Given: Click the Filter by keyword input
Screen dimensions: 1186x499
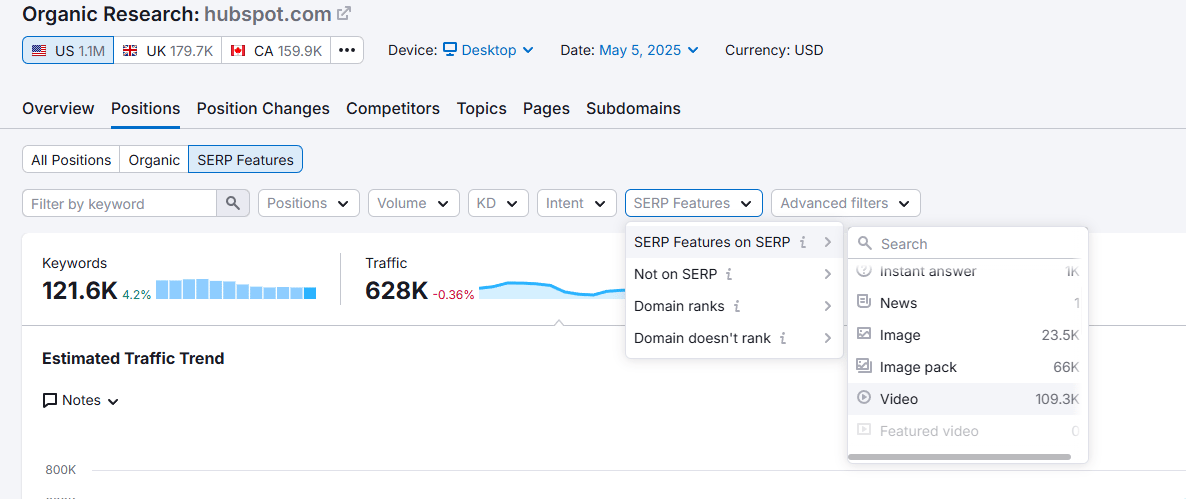Looking at the screenshot, I should point(120,203).
